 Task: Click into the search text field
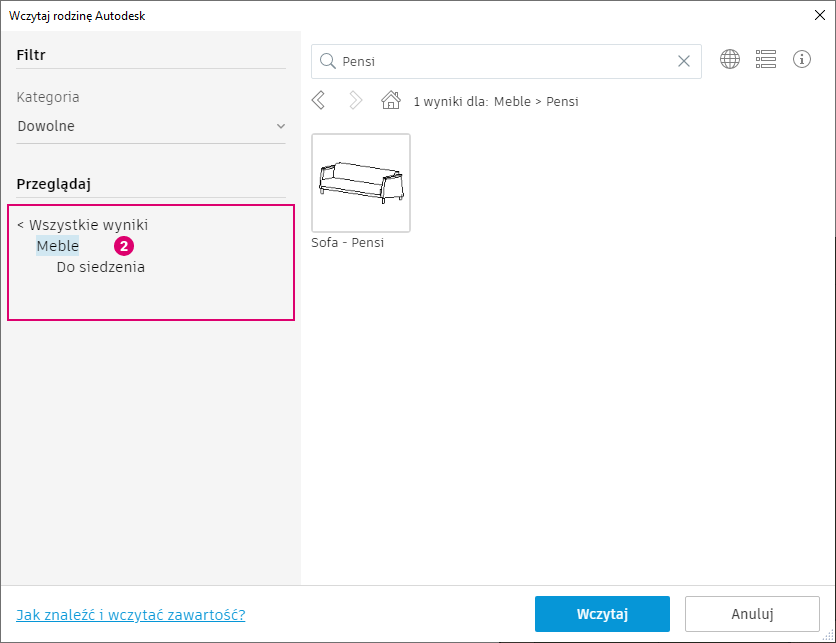pos(500,61)
